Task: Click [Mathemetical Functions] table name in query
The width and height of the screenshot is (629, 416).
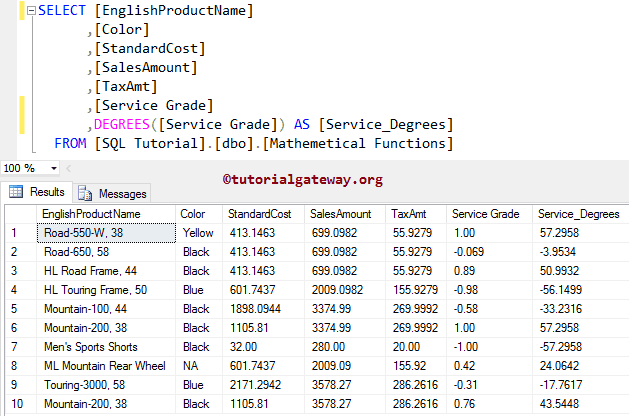Action: click(x=358, y=143)
